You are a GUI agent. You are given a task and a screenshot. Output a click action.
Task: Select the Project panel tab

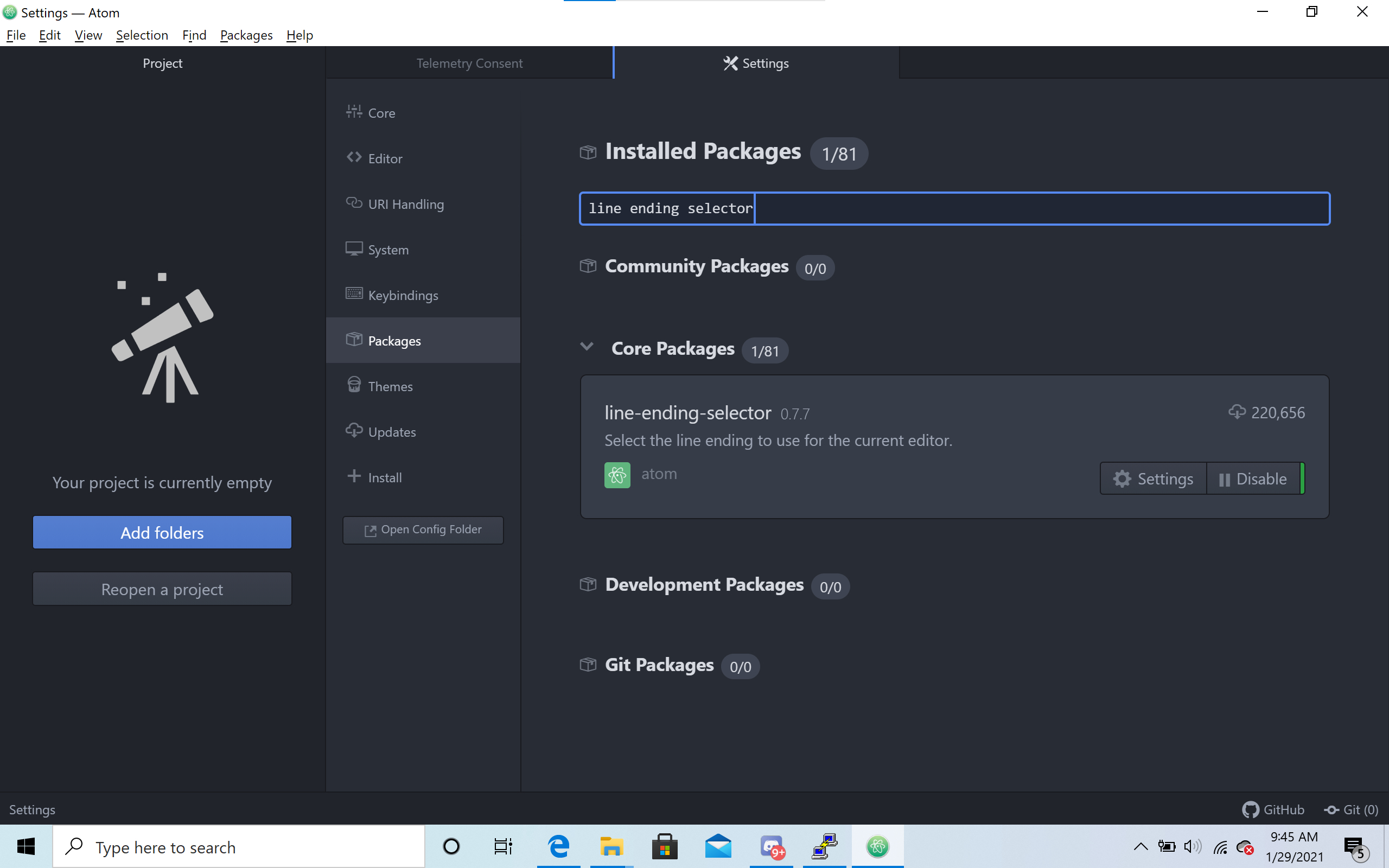[x=162, y=63]
